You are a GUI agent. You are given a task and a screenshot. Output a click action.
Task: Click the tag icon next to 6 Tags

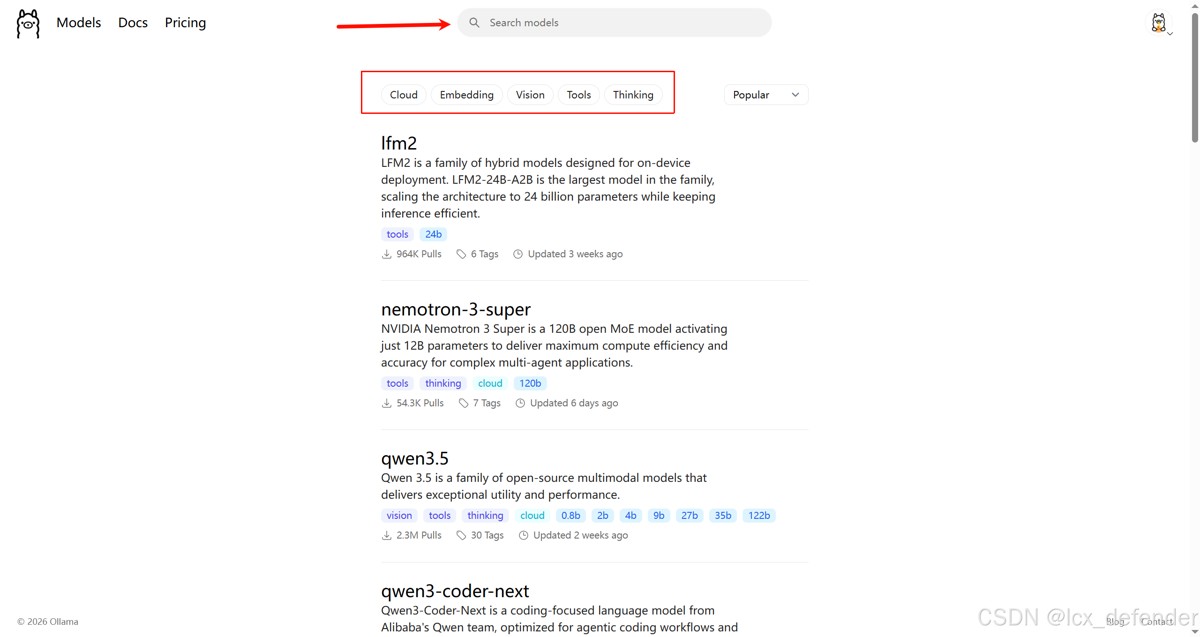(x=461, y=254)
